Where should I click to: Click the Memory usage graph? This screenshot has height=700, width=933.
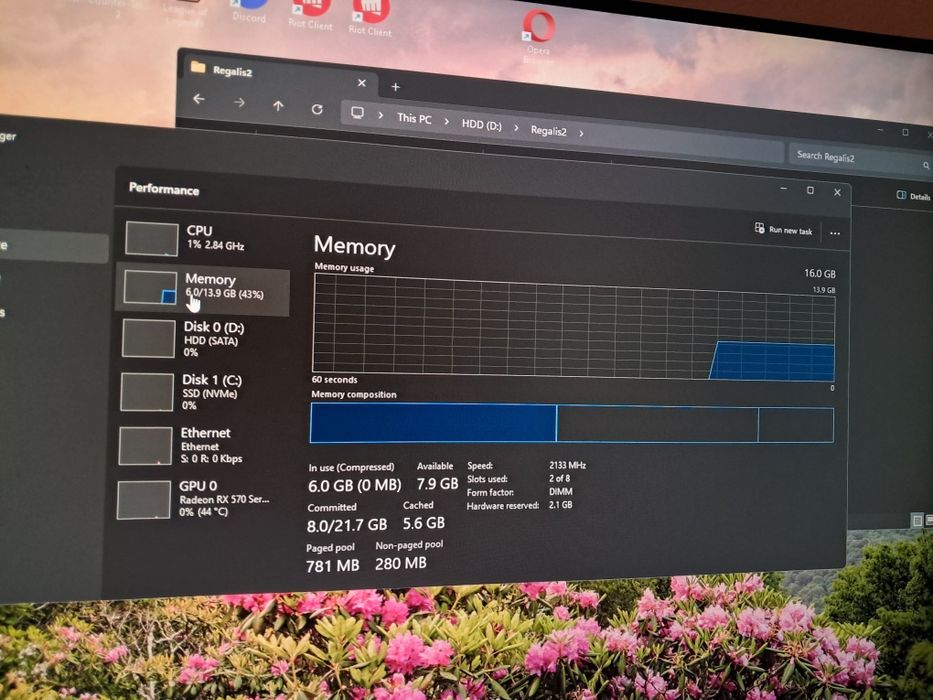[574, 327]
